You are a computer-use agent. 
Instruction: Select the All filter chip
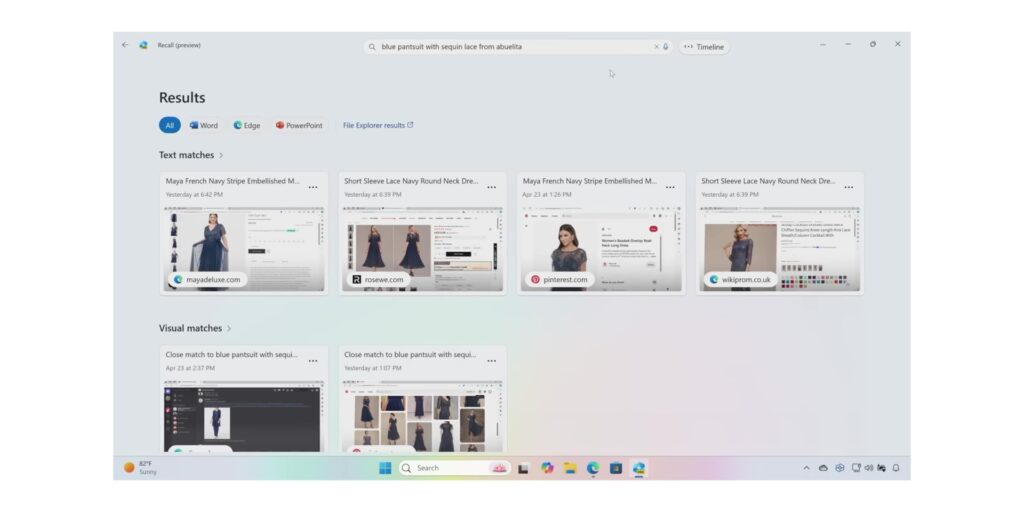(170, 125)
